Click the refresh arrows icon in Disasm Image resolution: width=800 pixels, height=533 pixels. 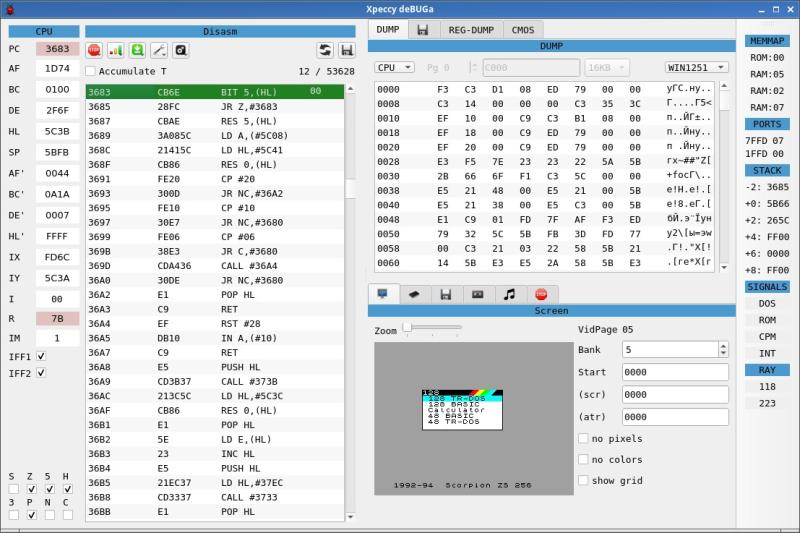[x=325, y=49]
